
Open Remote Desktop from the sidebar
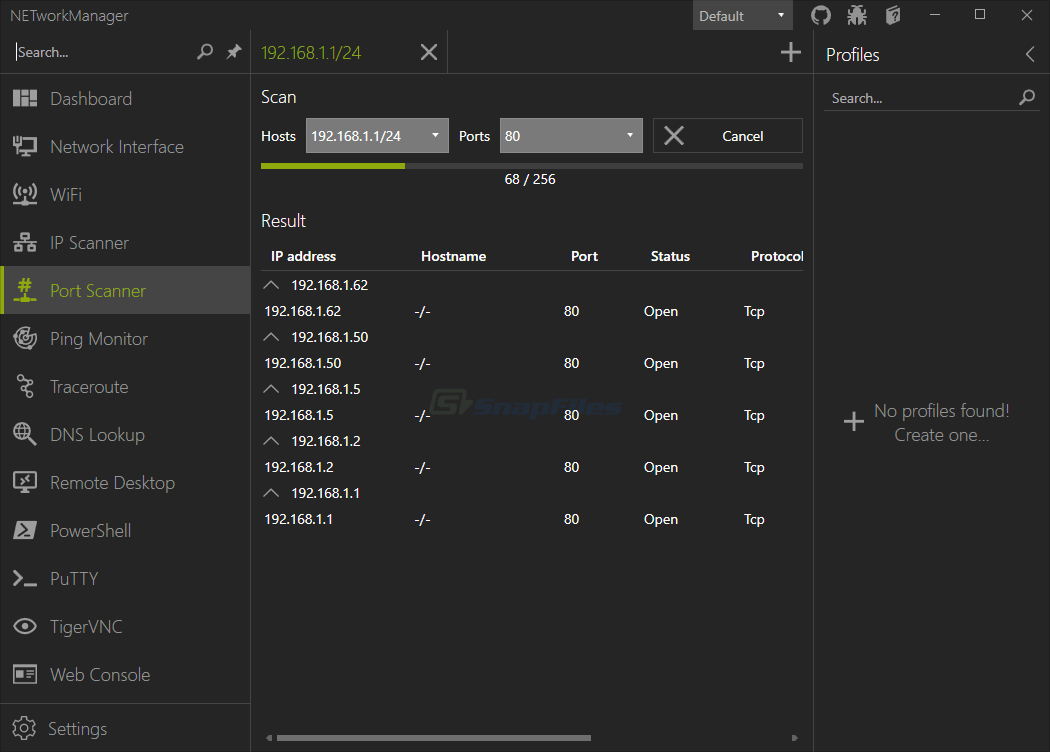tap(126, 482)
